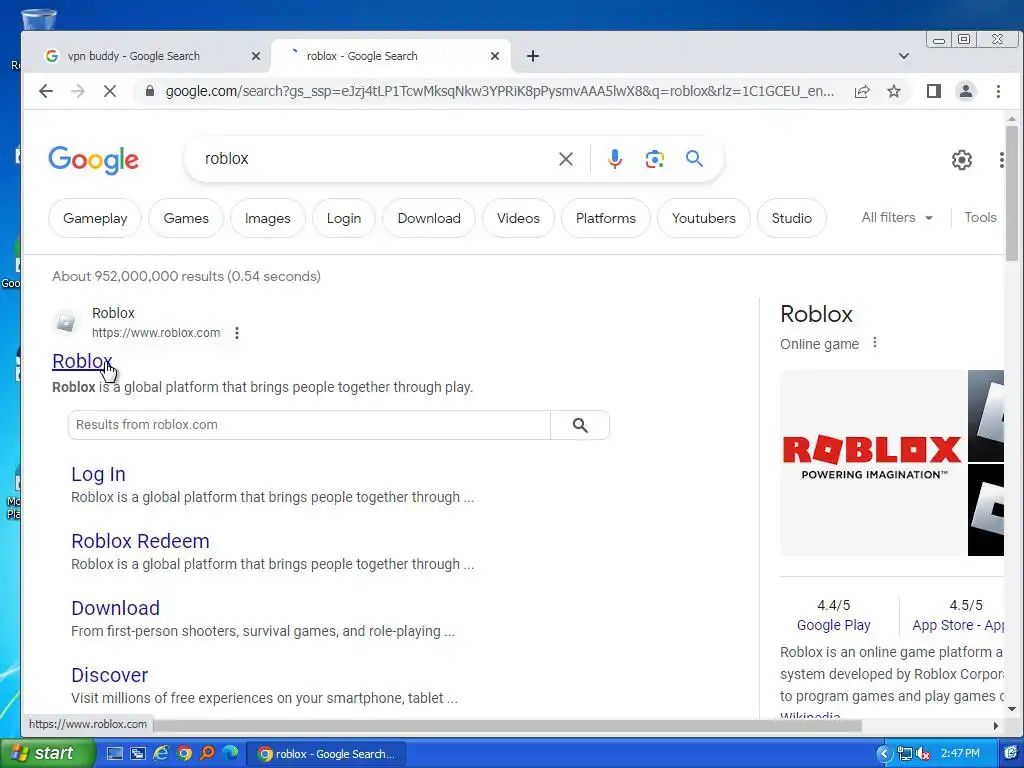1024x768 pixels.
Task: Open the Chrome profile avatar menu
Action: click(965, 91)
